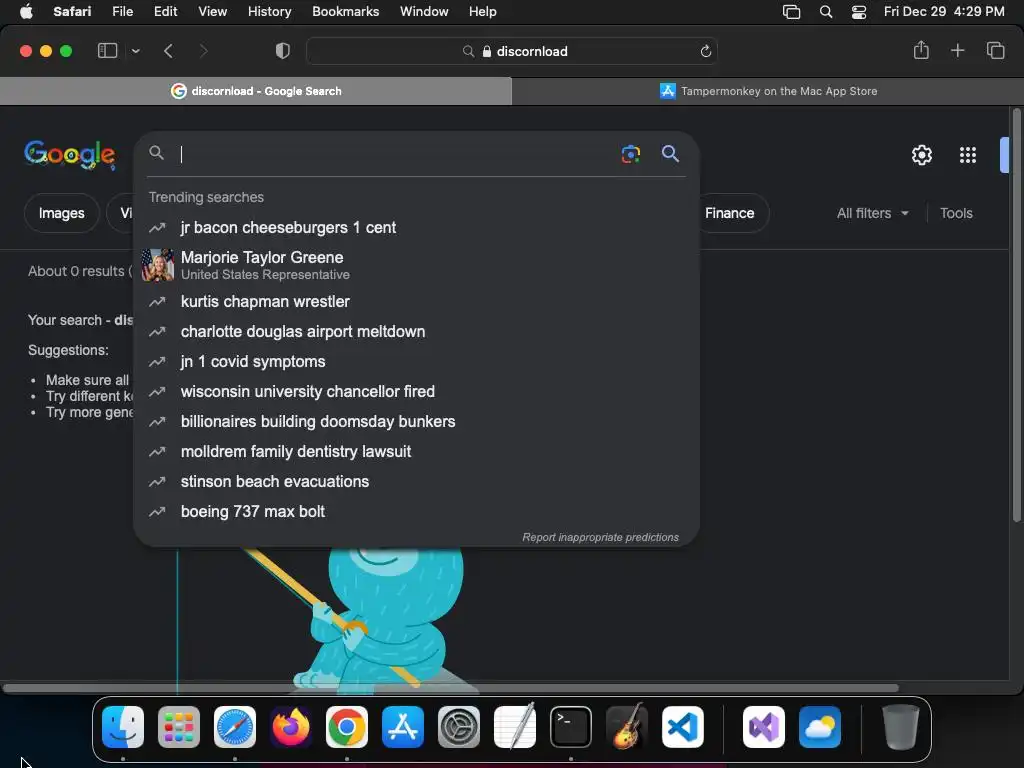The image size is (1024, 768).
Task: Open the Tools button
Action: pos(956,213)
